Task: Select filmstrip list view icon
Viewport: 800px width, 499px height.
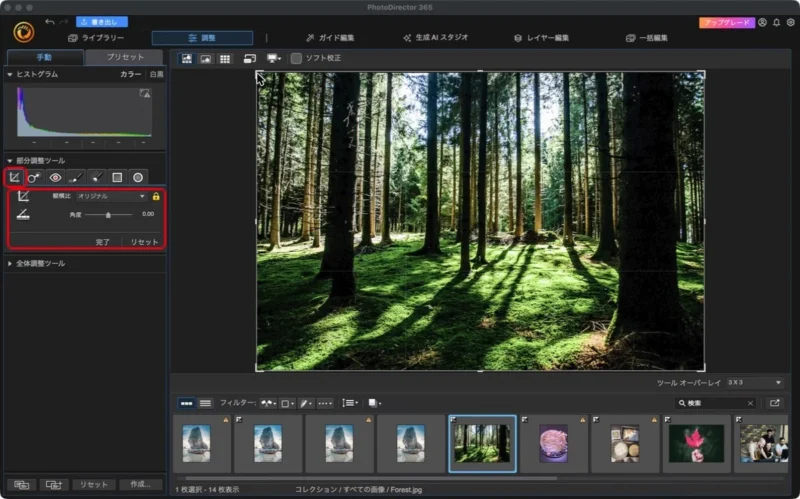Action: click(205, 404)
